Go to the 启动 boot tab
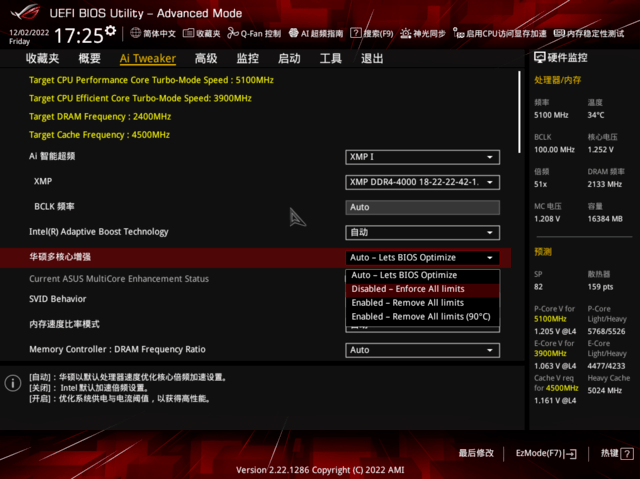The height and width of the screenshot is (479, 640). pos(289,58)
